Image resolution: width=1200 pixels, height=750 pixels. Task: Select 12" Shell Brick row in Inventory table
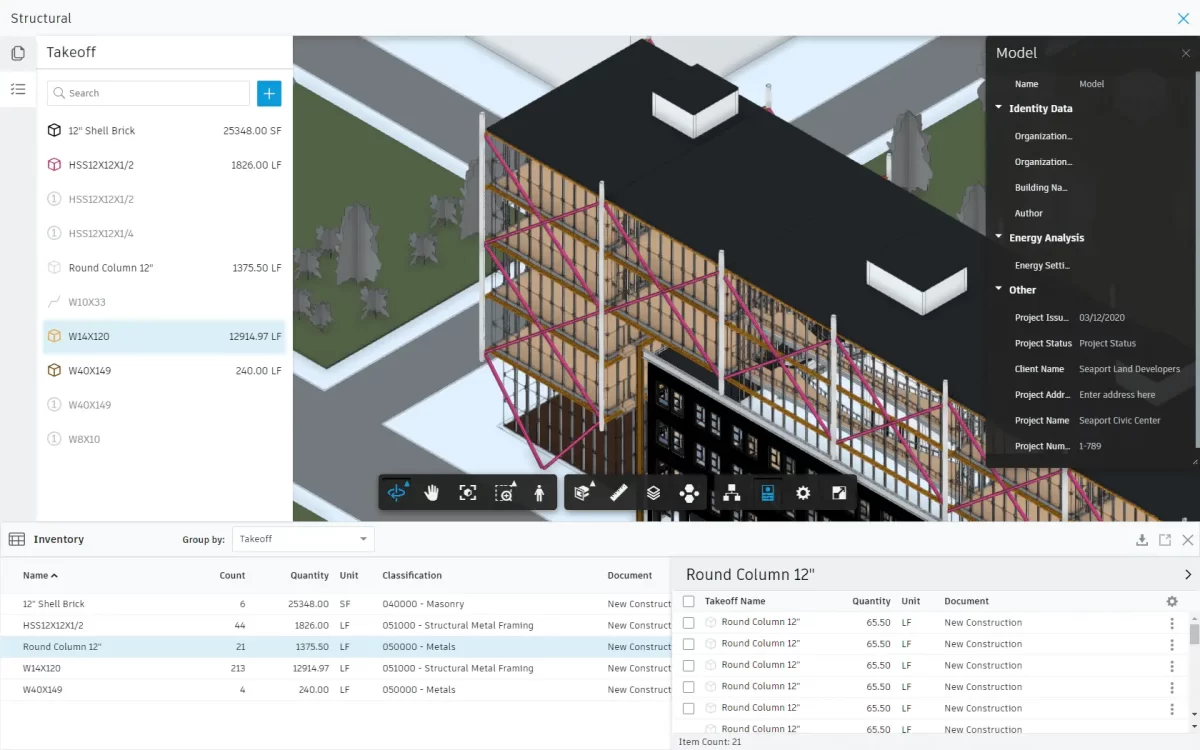pyautogui.click(x=335, y=604)
